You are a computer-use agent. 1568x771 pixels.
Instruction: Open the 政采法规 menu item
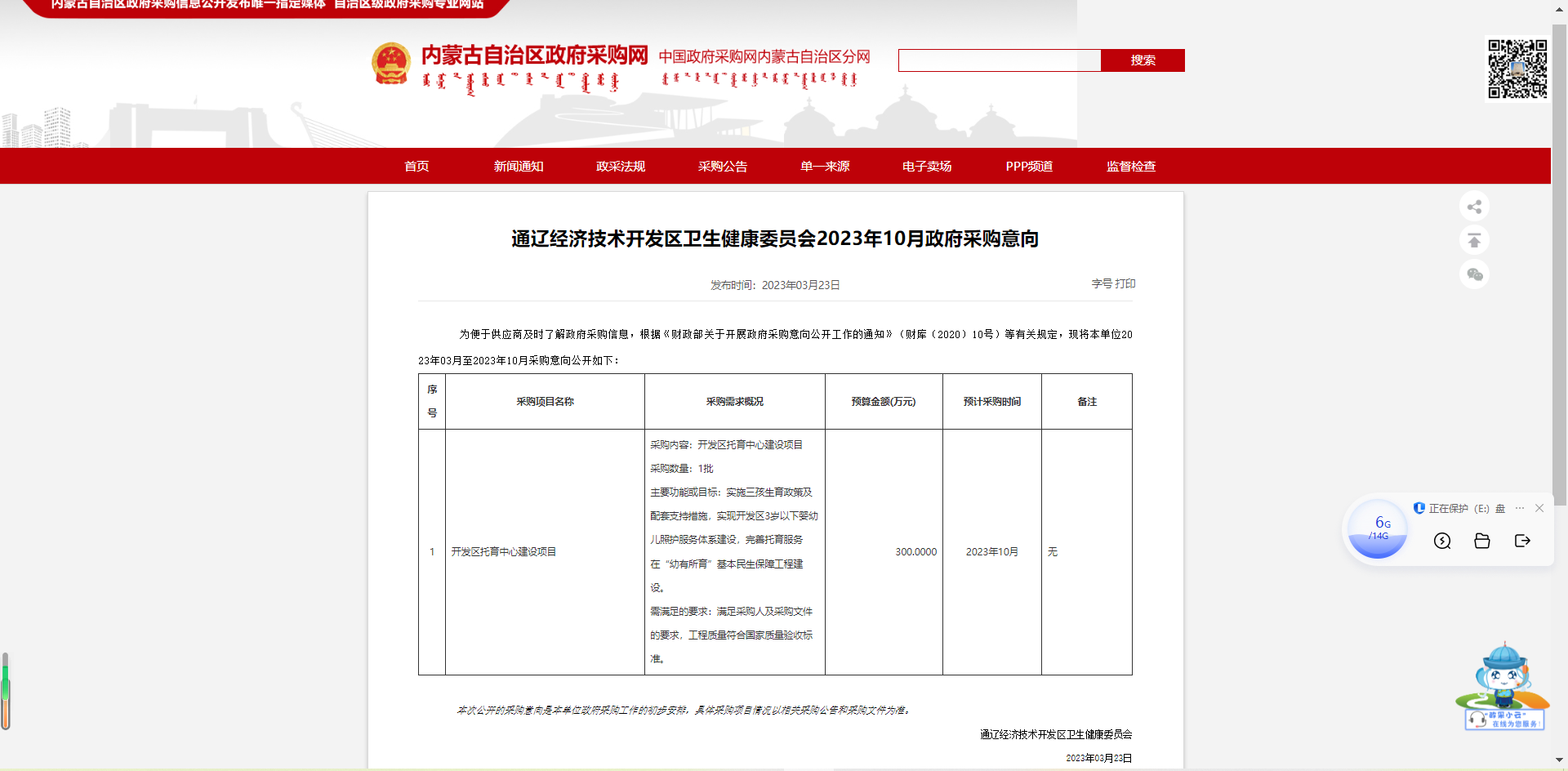coord(621,167)
